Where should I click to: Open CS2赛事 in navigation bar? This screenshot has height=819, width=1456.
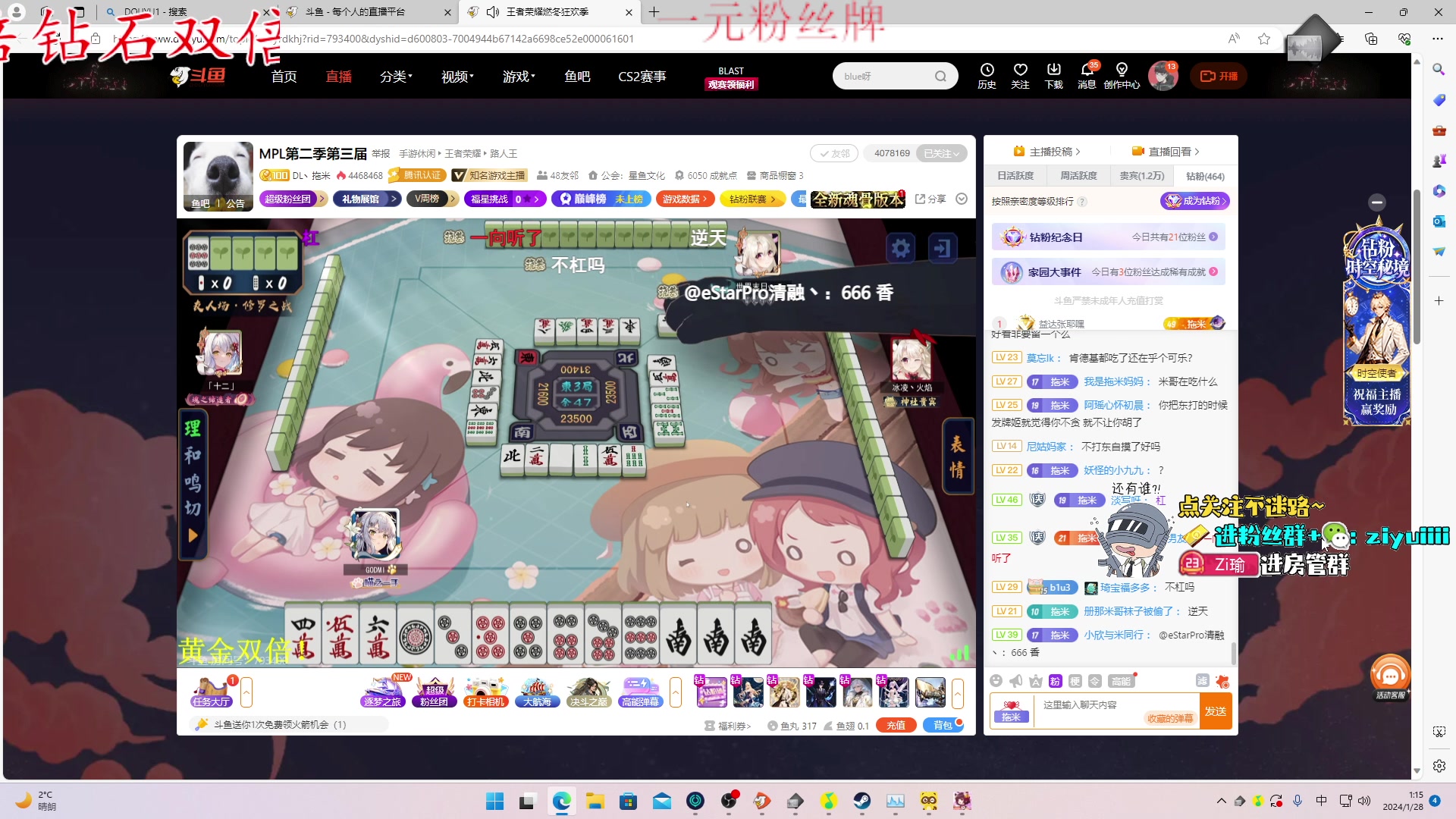coord(642,77)
